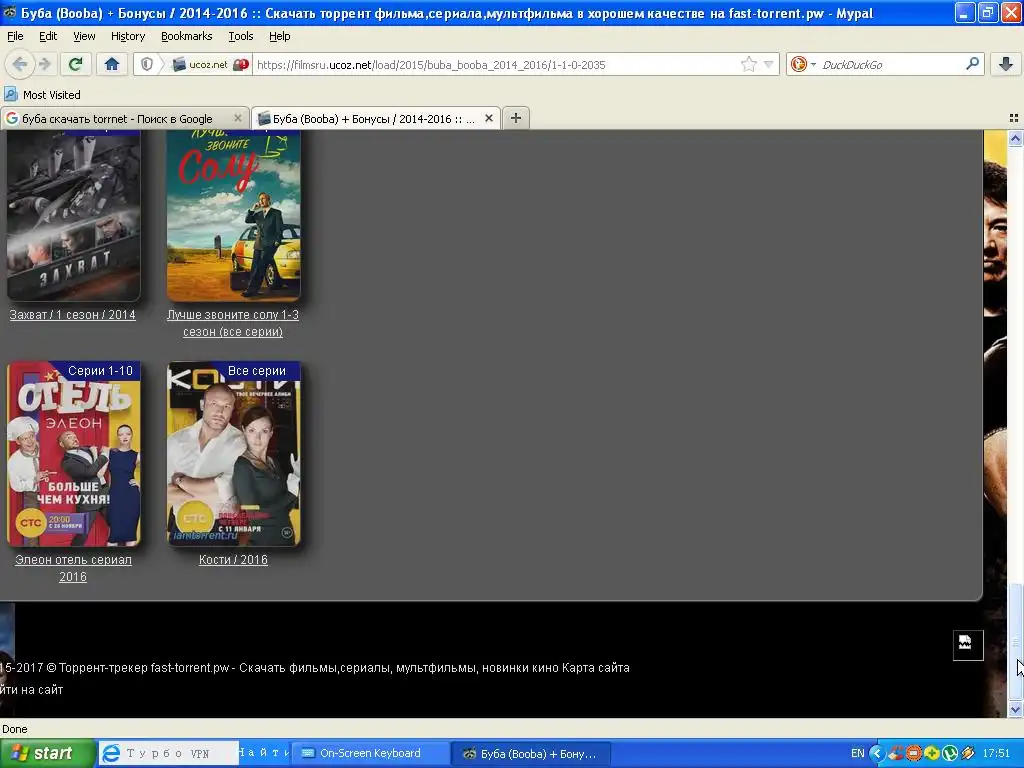Open the Edit menu
Image resolution: width=1024 pixels, height=768 pixels.
[x=48, y=36]
